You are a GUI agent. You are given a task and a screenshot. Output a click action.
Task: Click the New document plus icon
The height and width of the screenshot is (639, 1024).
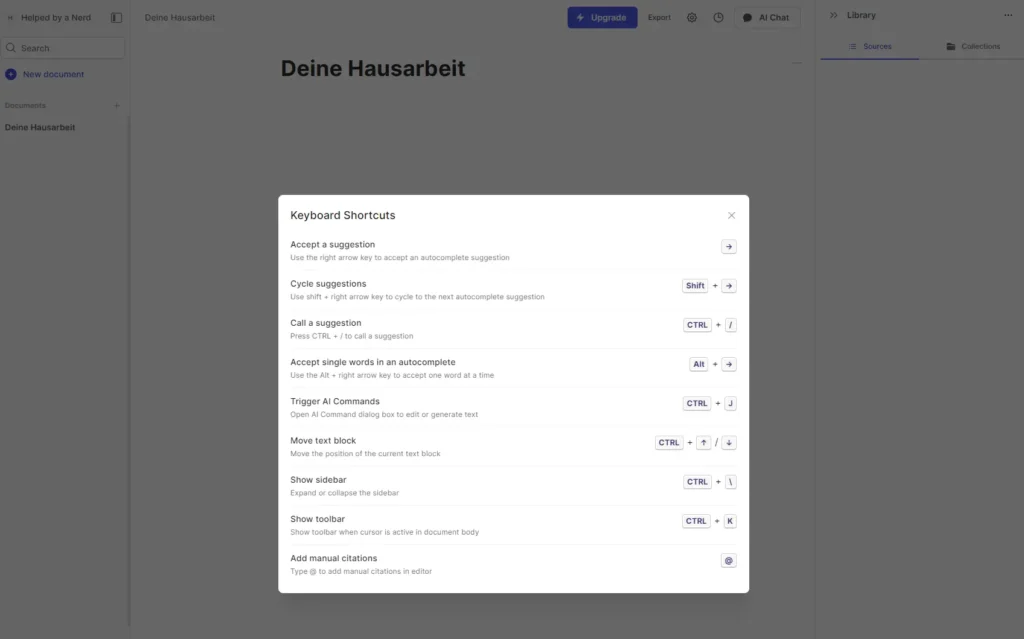click(11, 75)
